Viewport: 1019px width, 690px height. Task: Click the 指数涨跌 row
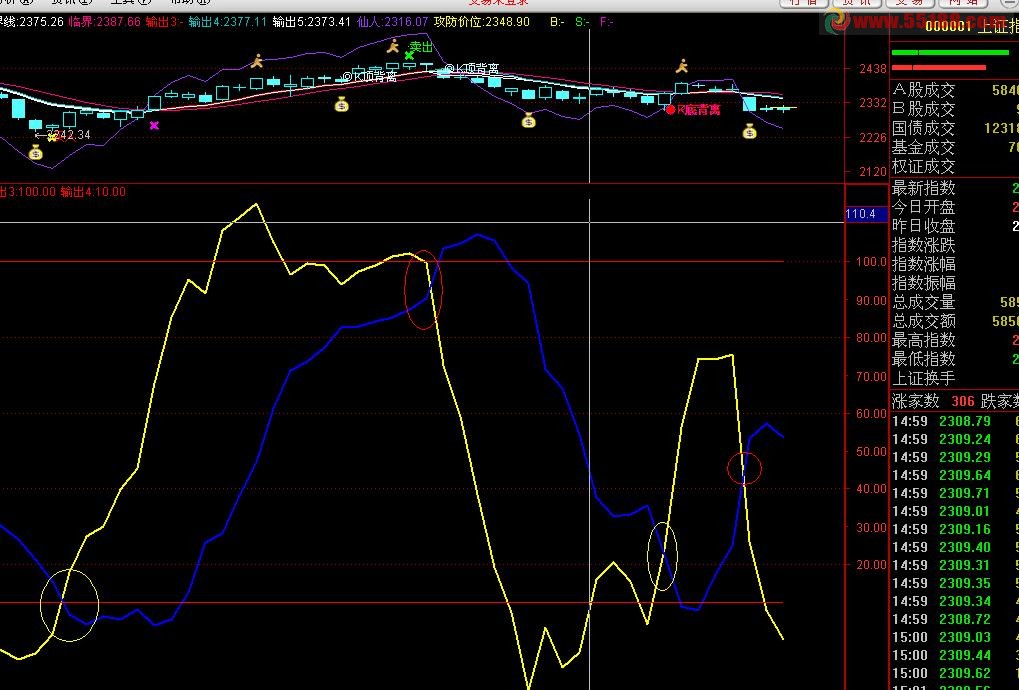pyautogui.click(x=955, y=246)
